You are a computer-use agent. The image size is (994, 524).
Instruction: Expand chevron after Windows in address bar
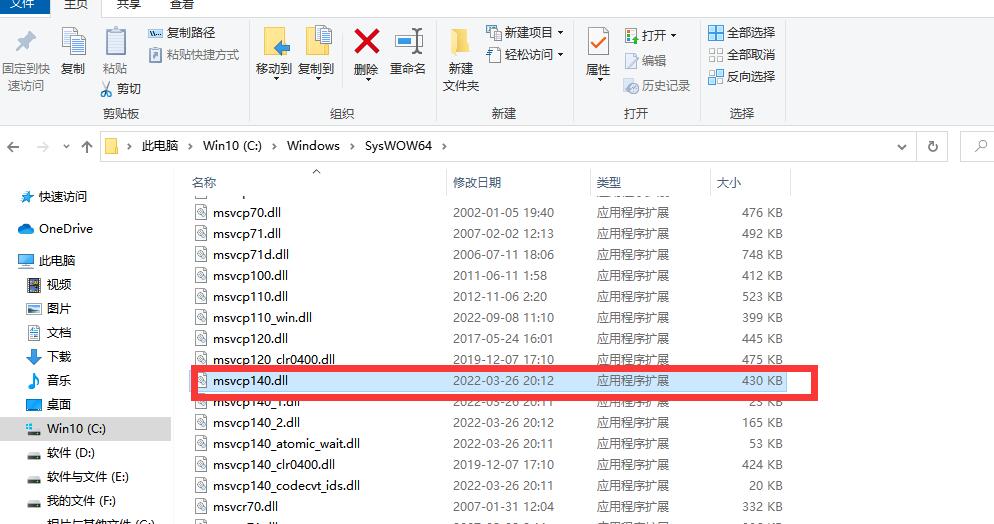(x=352, y=146)
